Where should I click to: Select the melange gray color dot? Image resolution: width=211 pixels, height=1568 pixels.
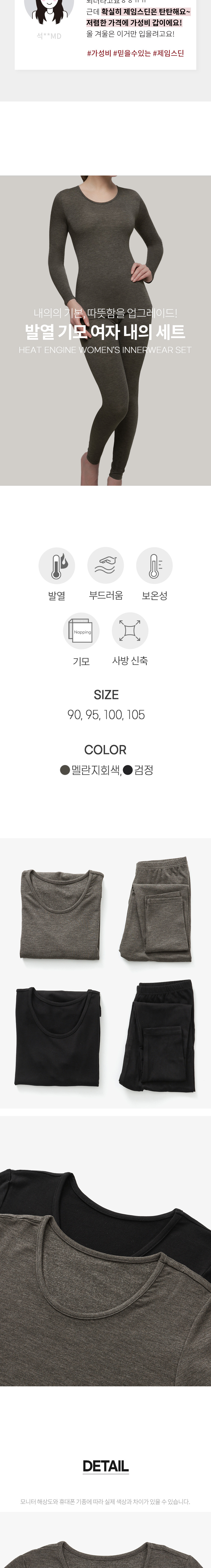pos(65,771)
